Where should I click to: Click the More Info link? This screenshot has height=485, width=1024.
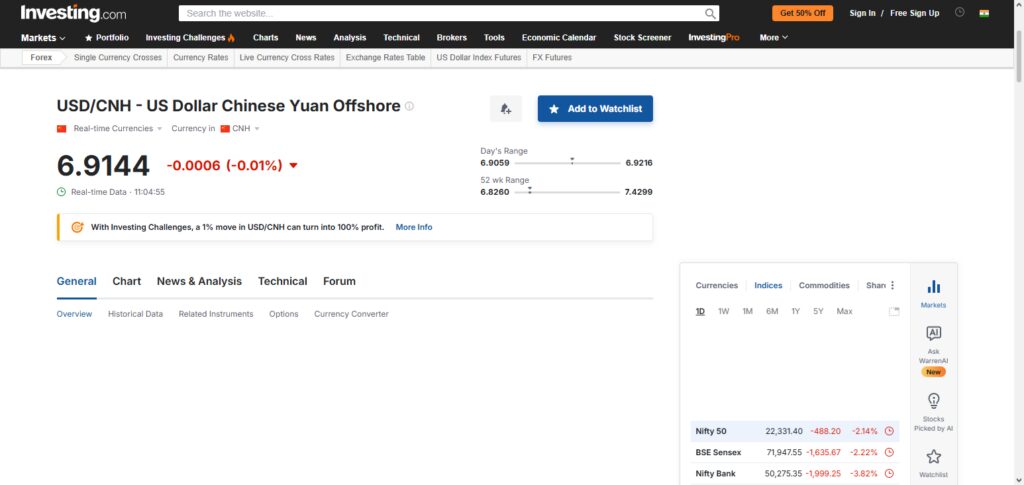tap(414, 227)
